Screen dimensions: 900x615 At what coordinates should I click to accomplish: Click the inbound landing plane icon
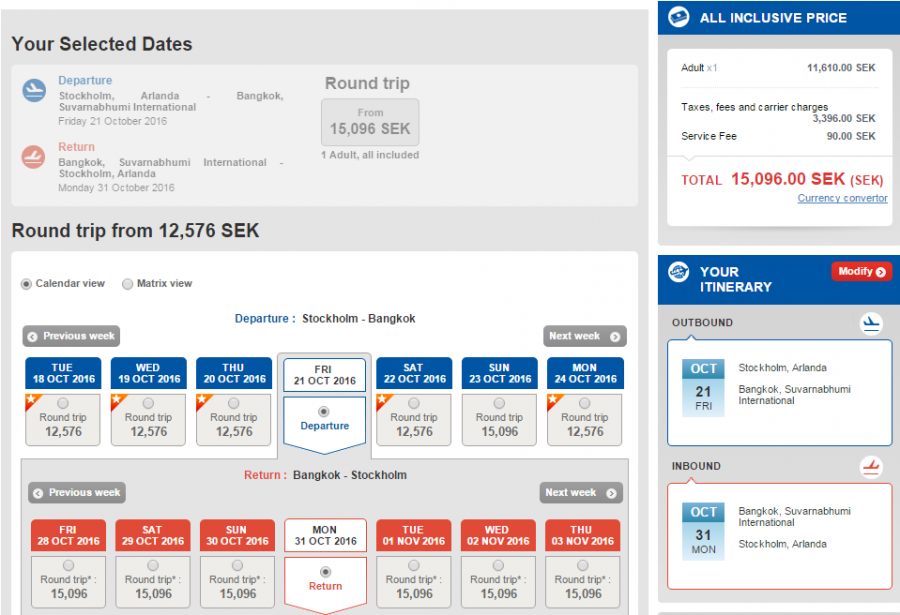(871, 466)
